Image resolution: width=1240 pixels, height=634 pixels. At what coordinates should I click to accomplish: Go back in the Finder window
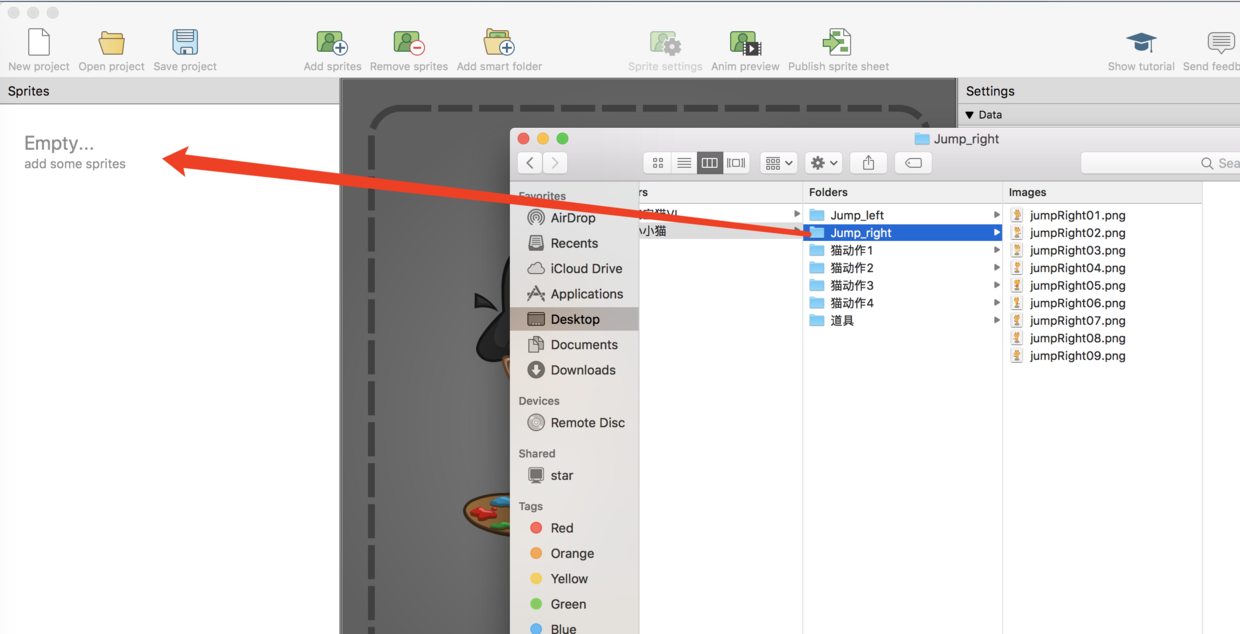pyautogui.click(x=530, y=163)
